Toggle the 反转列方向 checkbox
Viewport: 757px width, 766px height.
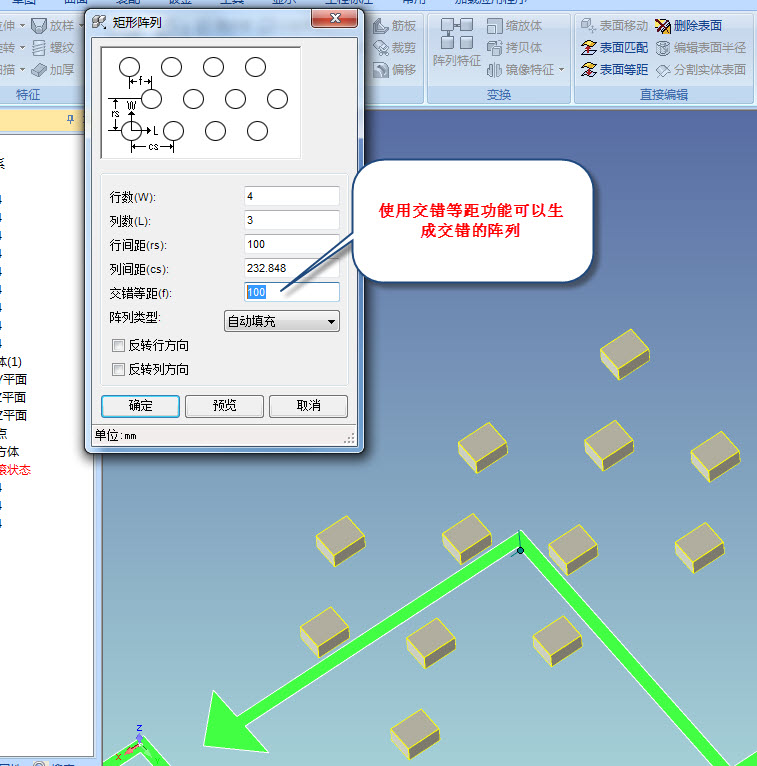point(119,369)
